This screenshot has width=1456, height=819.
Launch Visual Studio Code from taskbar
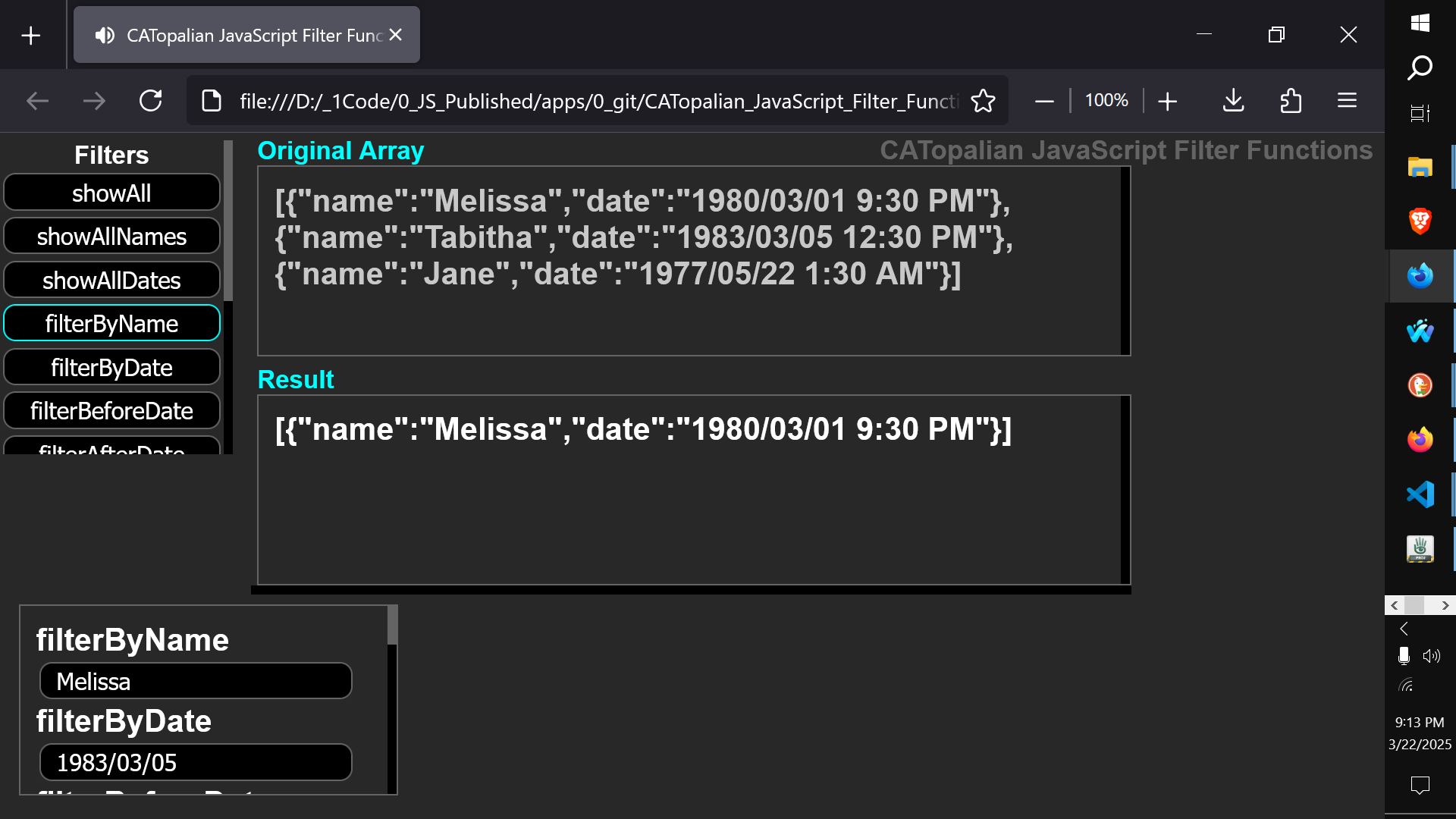click(1420, 494)
